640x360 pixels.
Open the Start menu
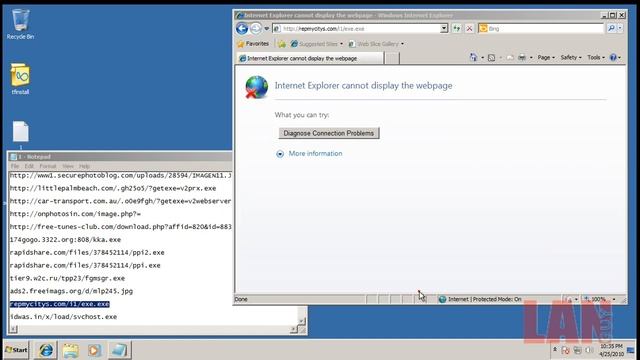tap(16, 350)
